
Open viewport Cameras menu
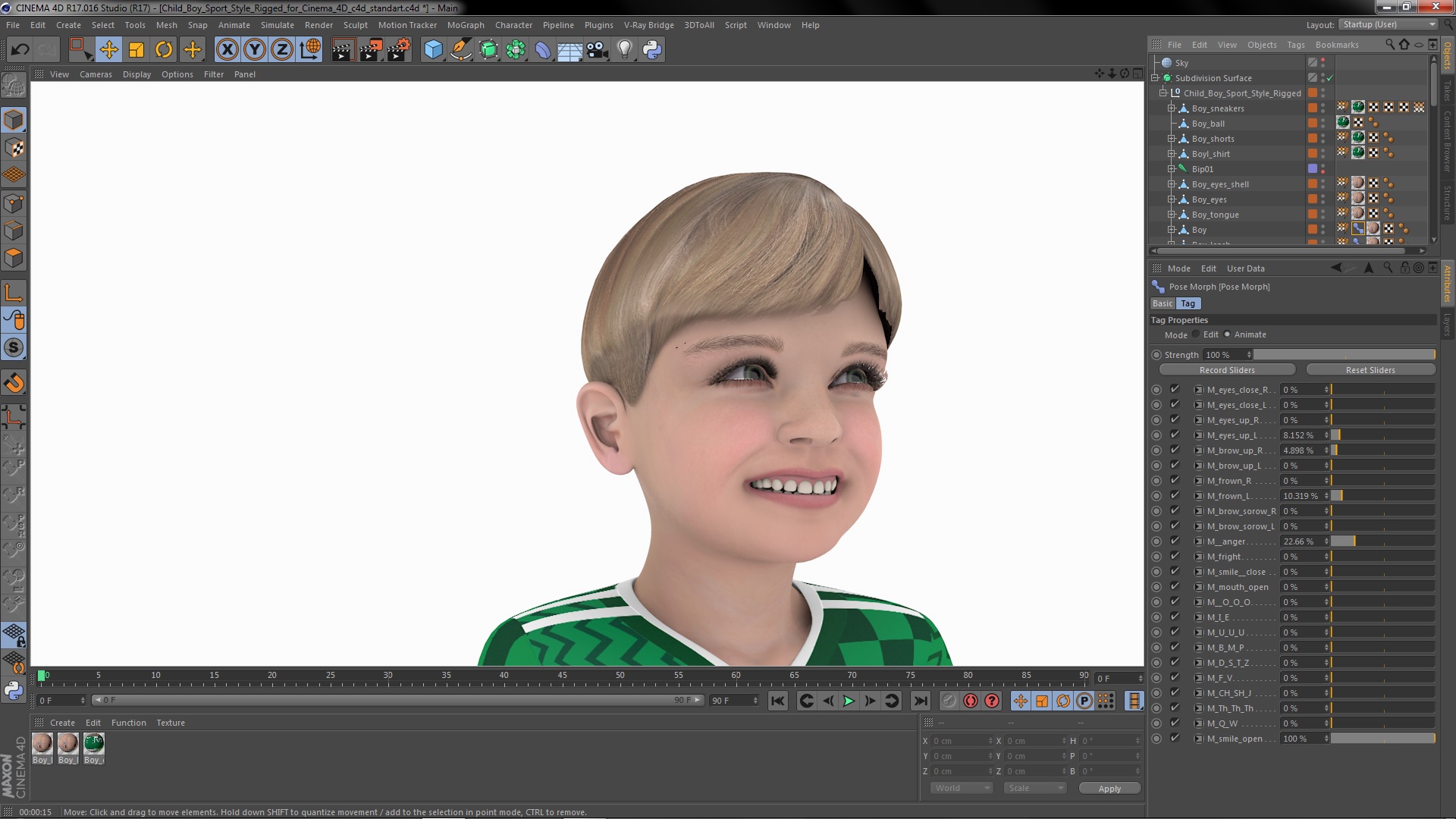tap(96, 74)
